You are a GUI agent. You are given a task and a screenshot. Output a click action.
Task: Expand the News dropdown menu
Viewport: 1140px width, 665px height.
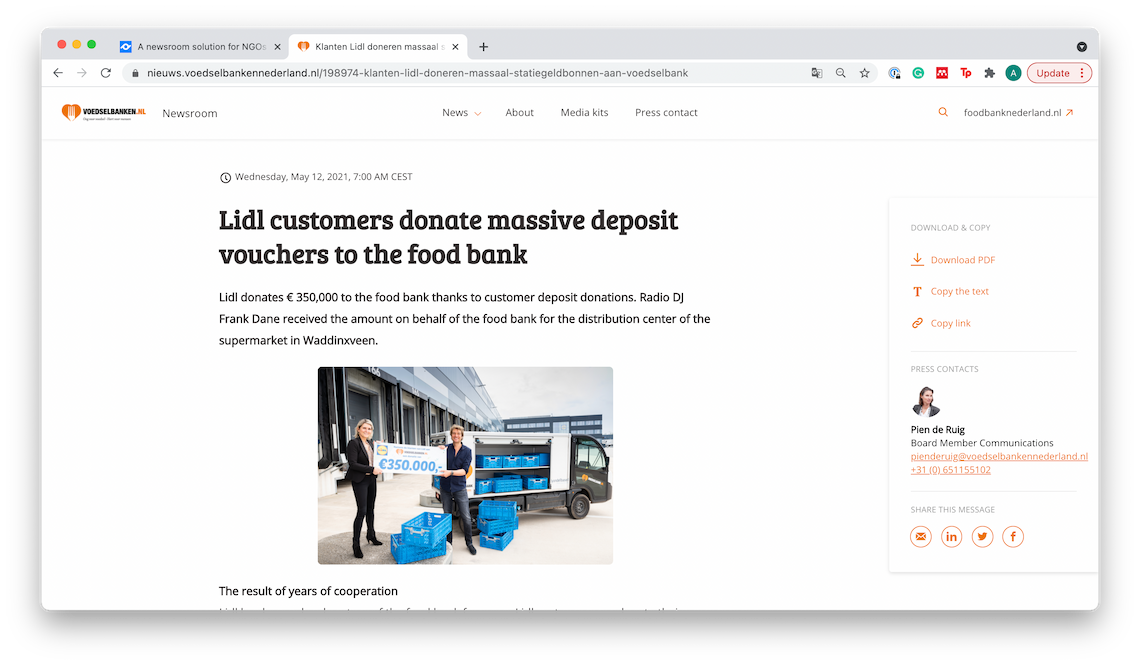[461, 113]
